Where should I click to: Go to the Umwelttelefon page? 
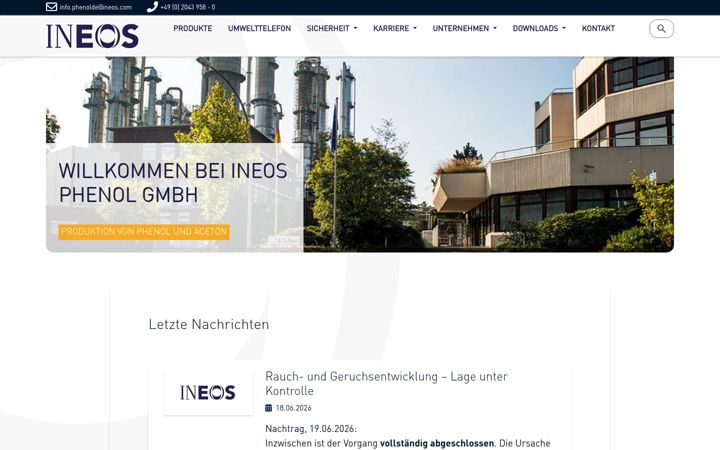pyautogui.click(x=259, y=28)
